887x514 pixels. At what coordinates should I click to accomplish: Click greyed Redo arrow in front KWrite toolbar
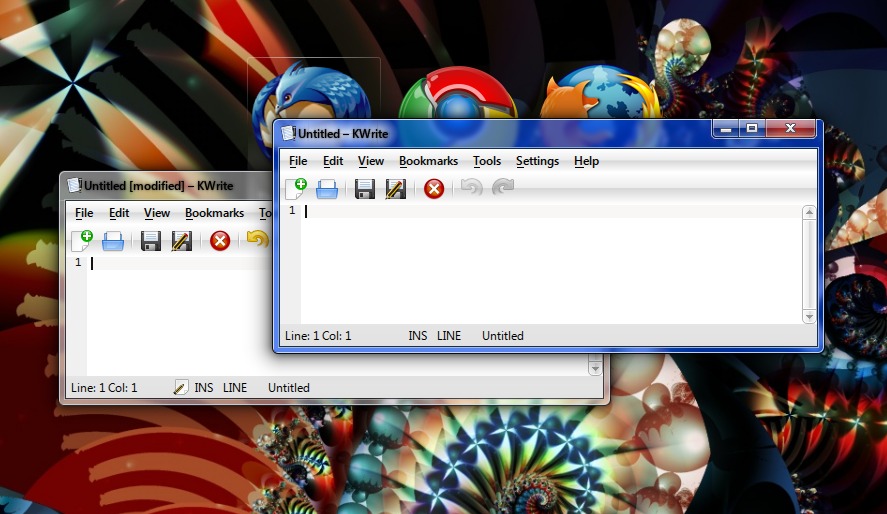coord(502,187)
